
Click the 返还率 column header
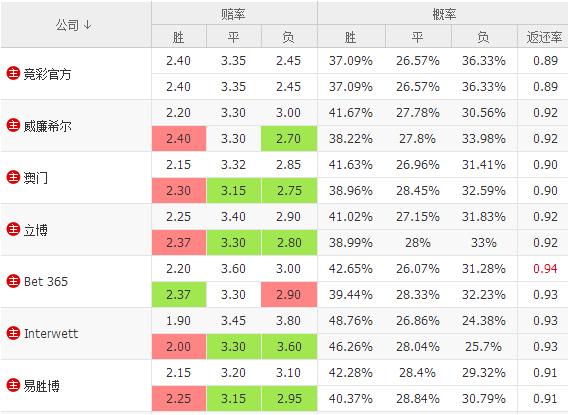544,37
